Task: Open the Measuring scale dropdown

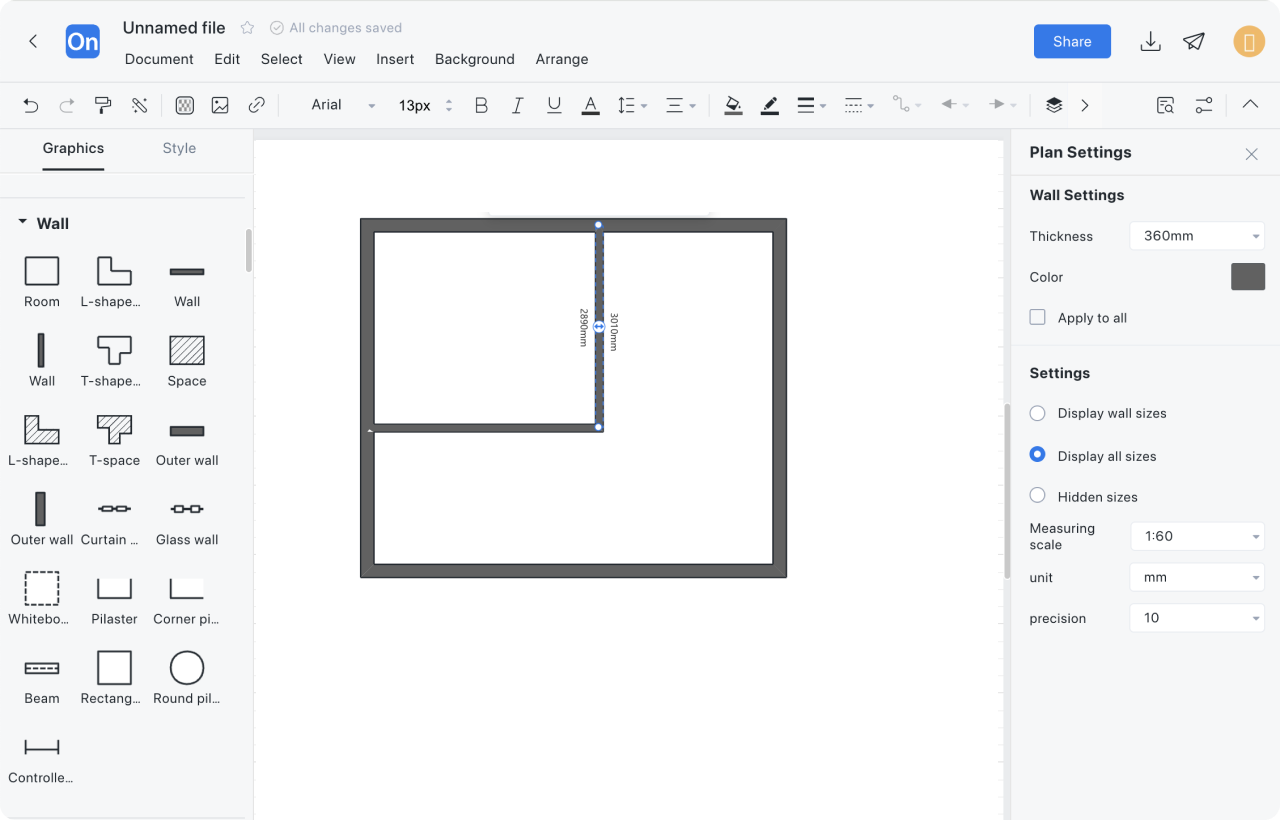Action: (x=1197, y=536)
